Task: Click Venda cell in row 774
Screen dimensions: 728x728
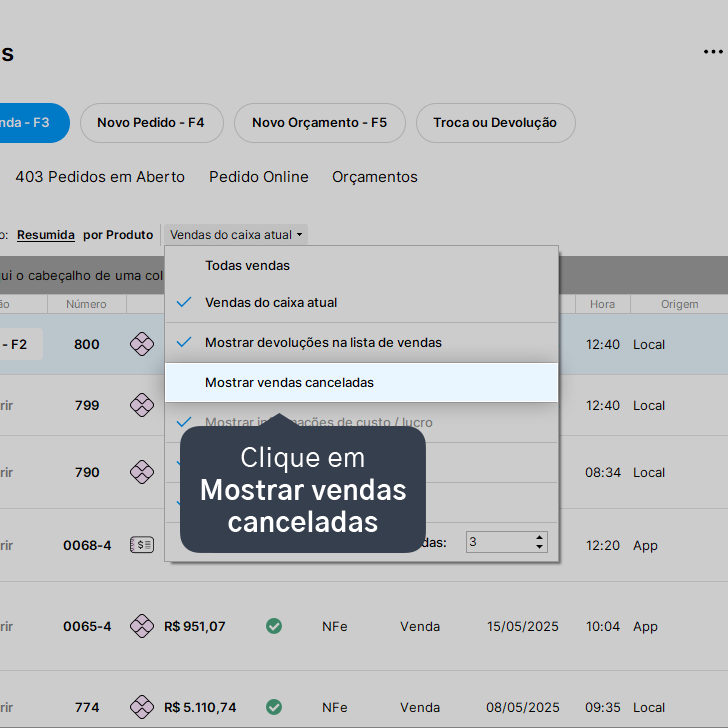Action: pos(420,707)
